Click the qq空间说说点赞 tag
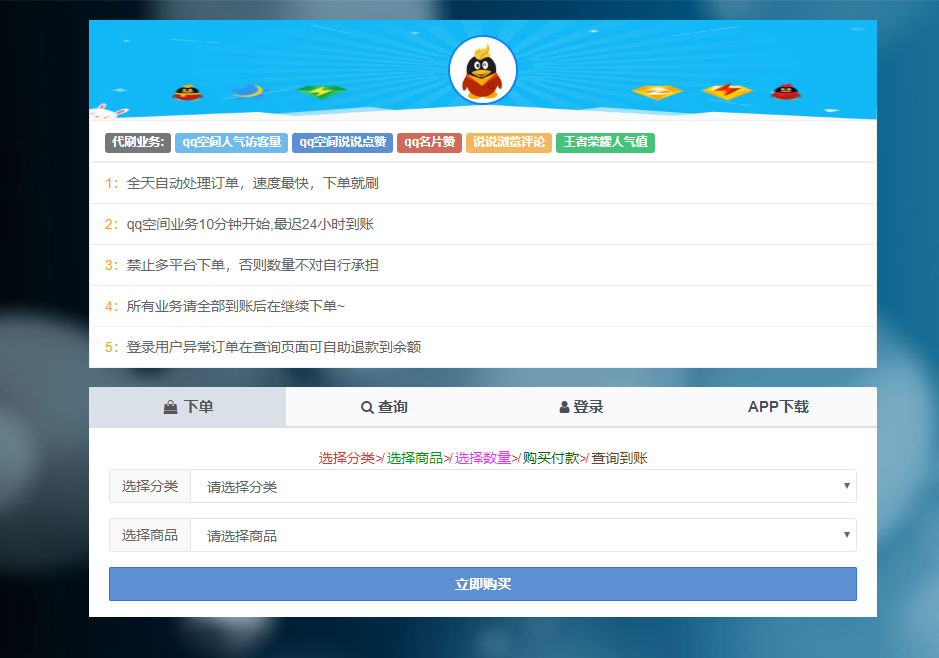Screen dimensions: 939x658 tap(343, 142)
